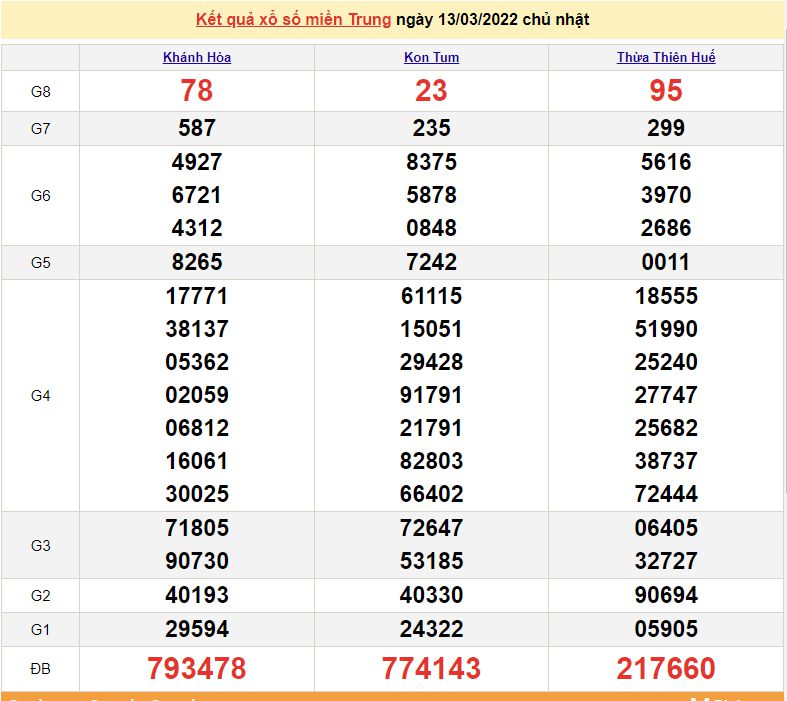787x701 pixels.
Task: Click Khánh Hòa special prize number 793478
Action: (x=197, y=668)
